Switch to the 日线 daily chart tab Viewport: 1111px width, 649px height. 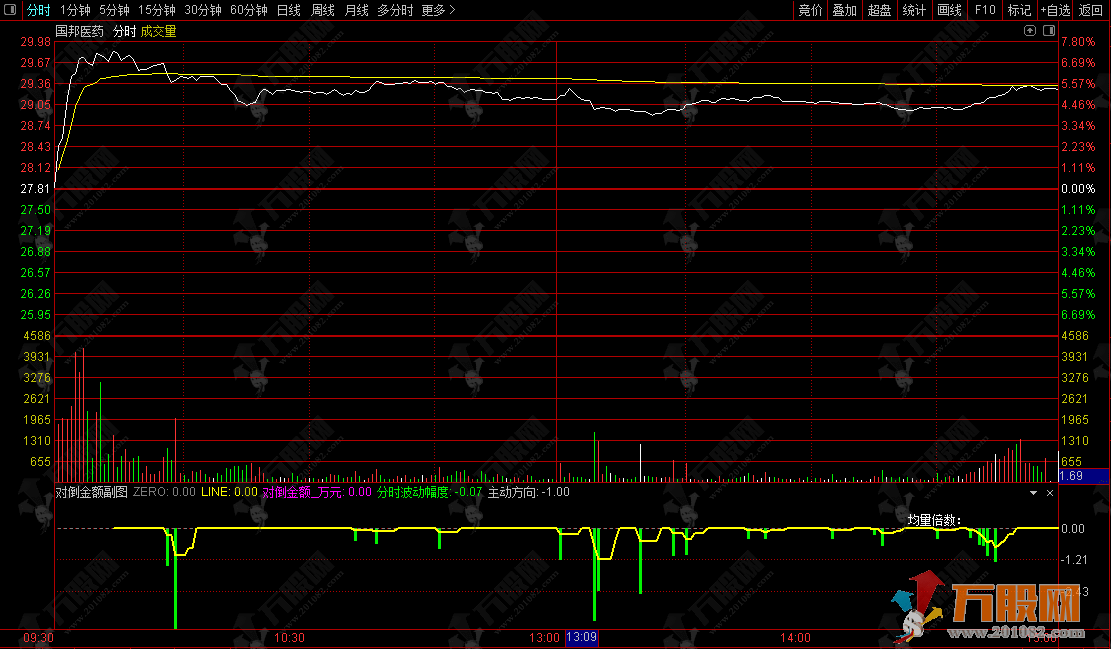[288, 10]
